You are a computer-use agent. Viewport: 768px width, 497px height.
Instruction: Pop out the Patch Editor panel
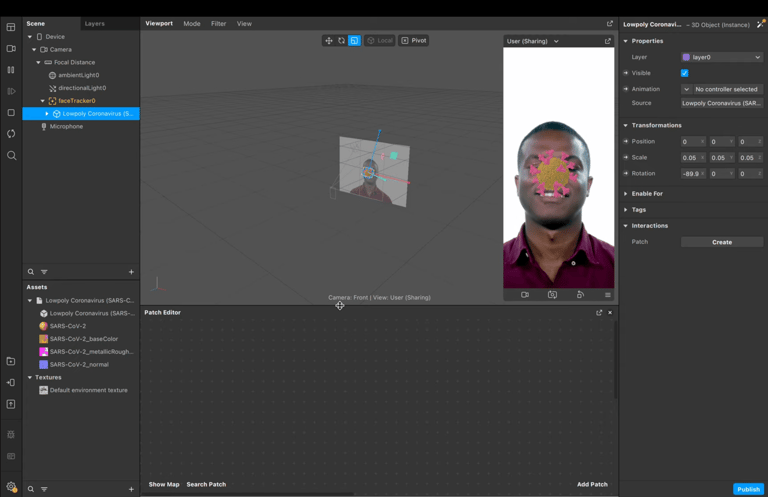coord(599,312)
